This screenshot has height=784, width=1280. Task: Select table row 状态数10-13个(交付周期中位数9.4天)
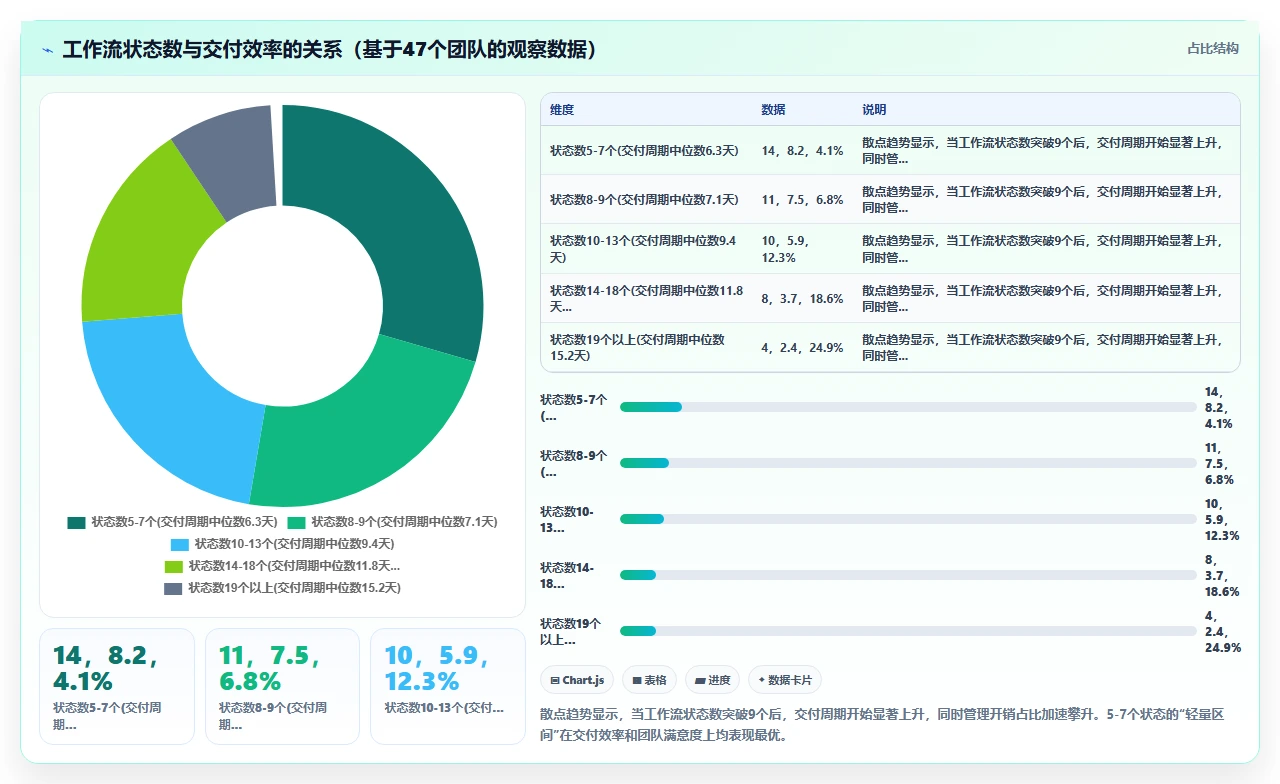tap(890, 249)
